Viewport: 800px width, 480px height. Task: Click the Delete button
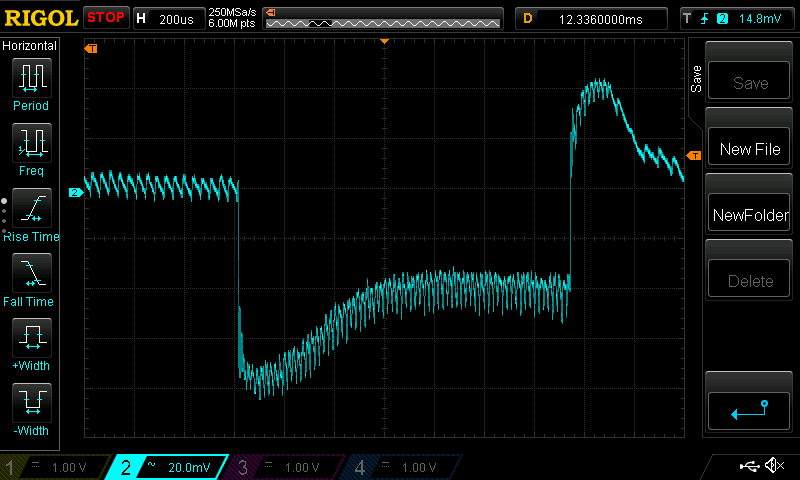(749, 280)
